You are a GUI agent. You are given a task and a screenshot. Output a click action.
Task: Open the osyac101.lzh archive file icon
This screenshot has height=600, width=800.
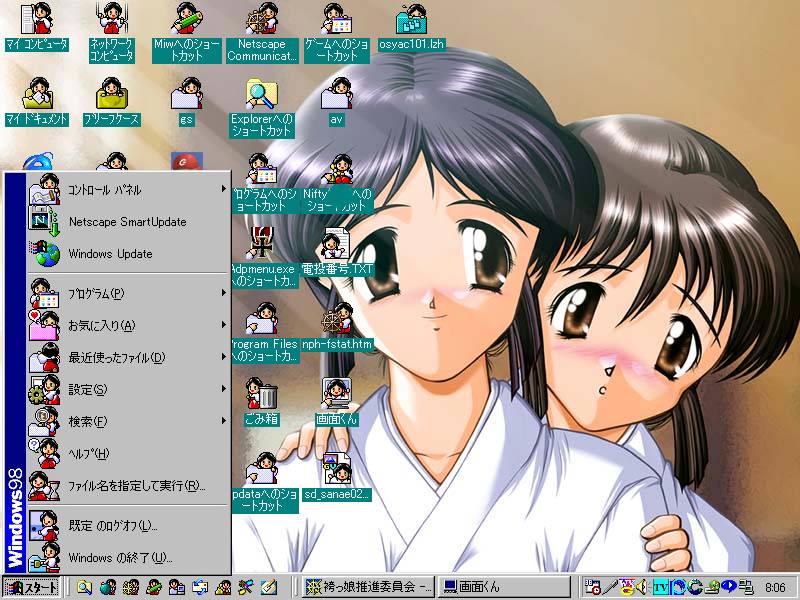(x=411, y=21)
